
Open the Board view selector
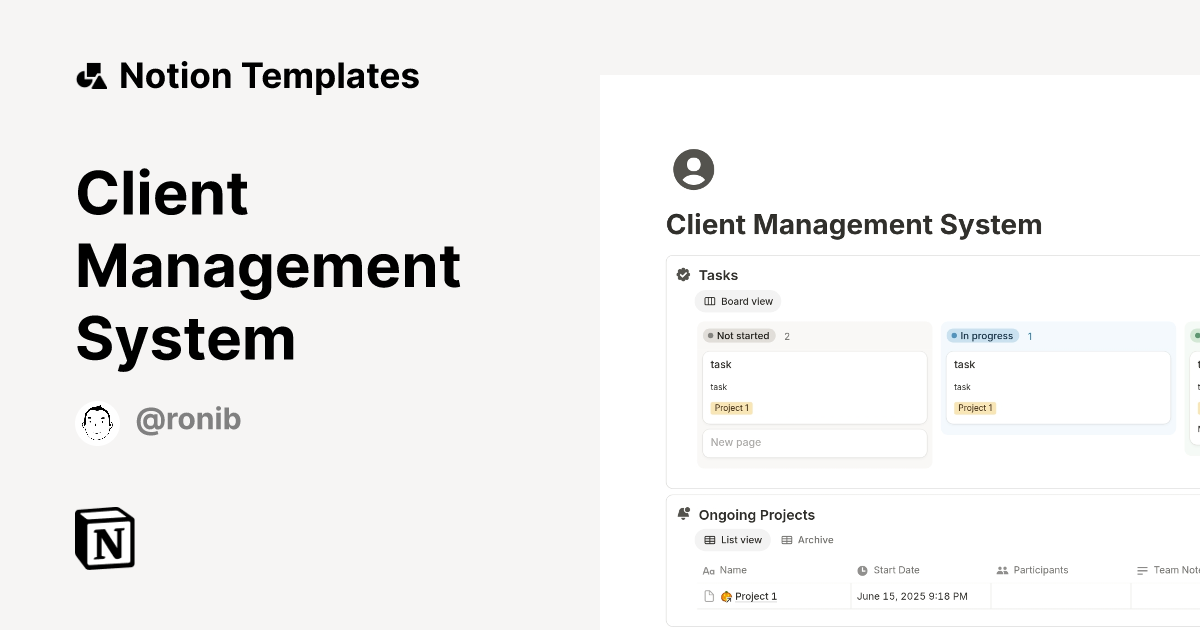(x=738, y=301)
